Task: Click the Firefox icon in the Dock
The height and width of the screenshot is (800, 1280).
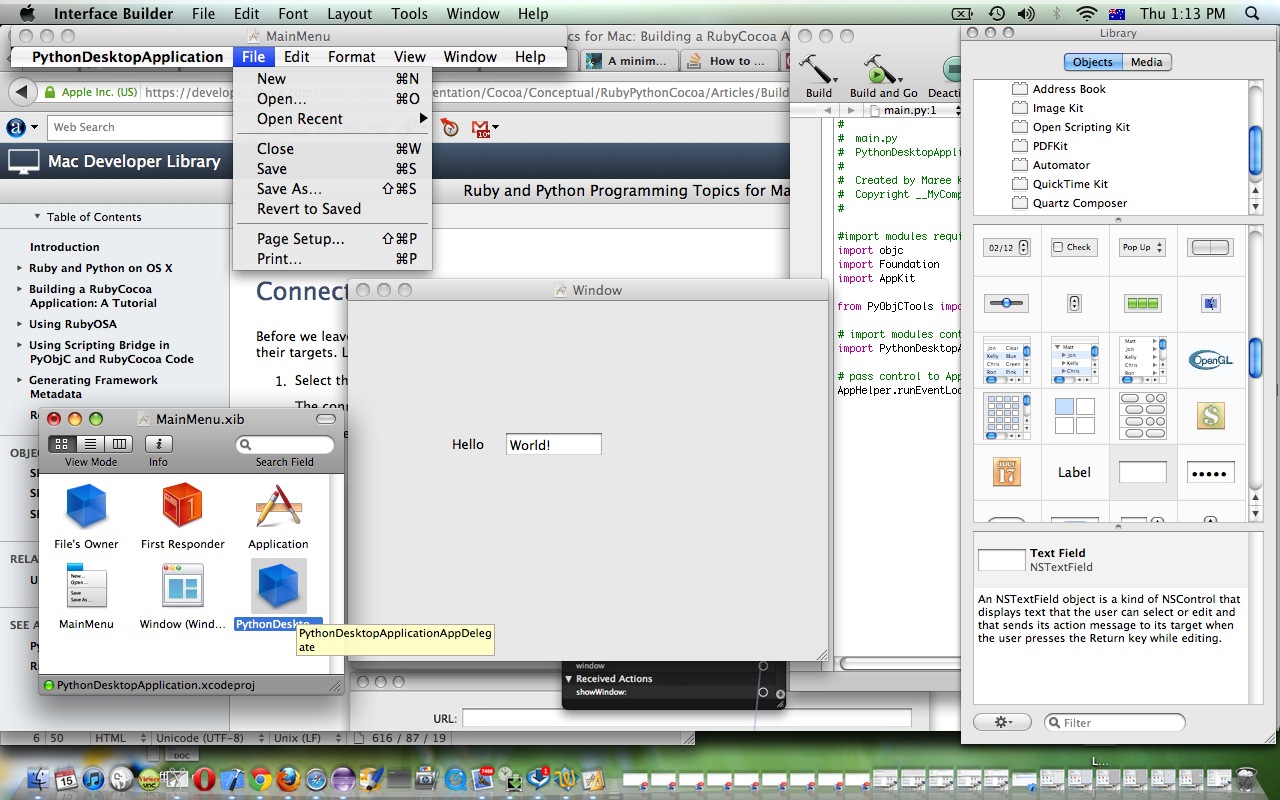Action: (288, 779)
